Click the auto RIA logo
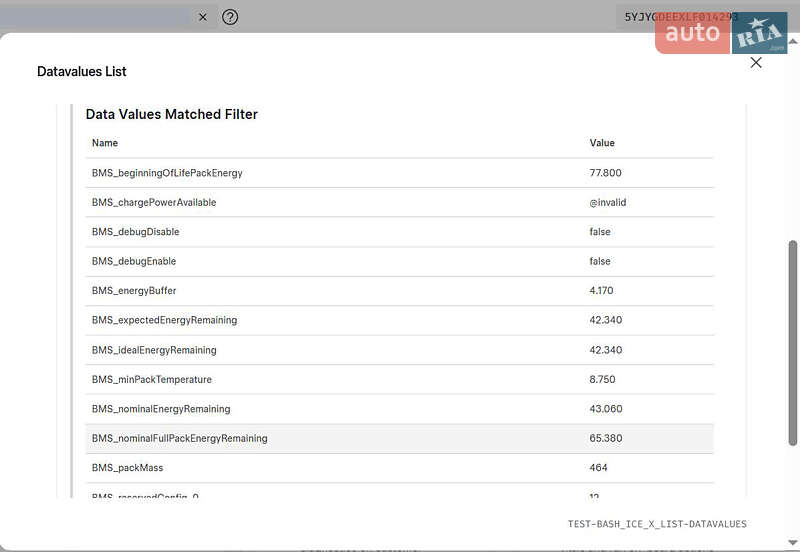 (721, 33)
